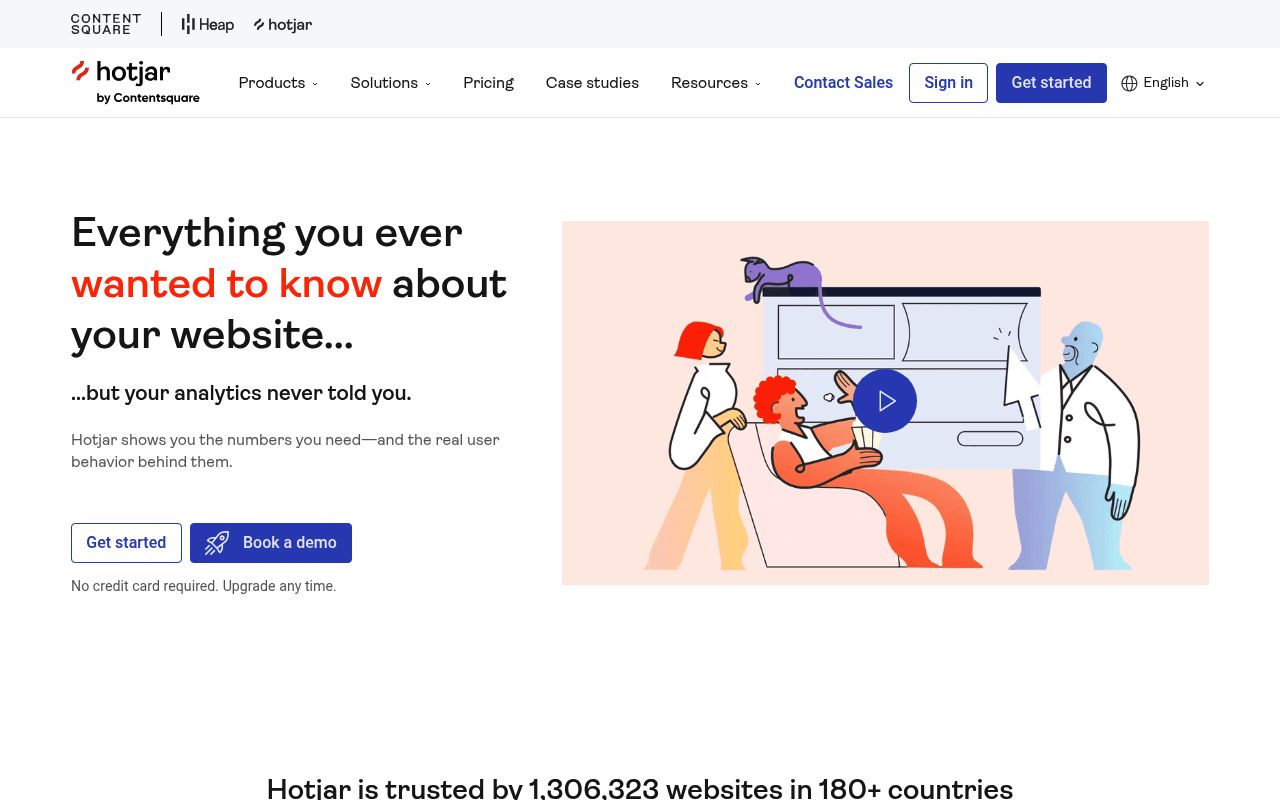This screenshot has width=1280, height=800.
Task: Click "No credit card required. Upgrade any time." text
Action: click(204, 586)
